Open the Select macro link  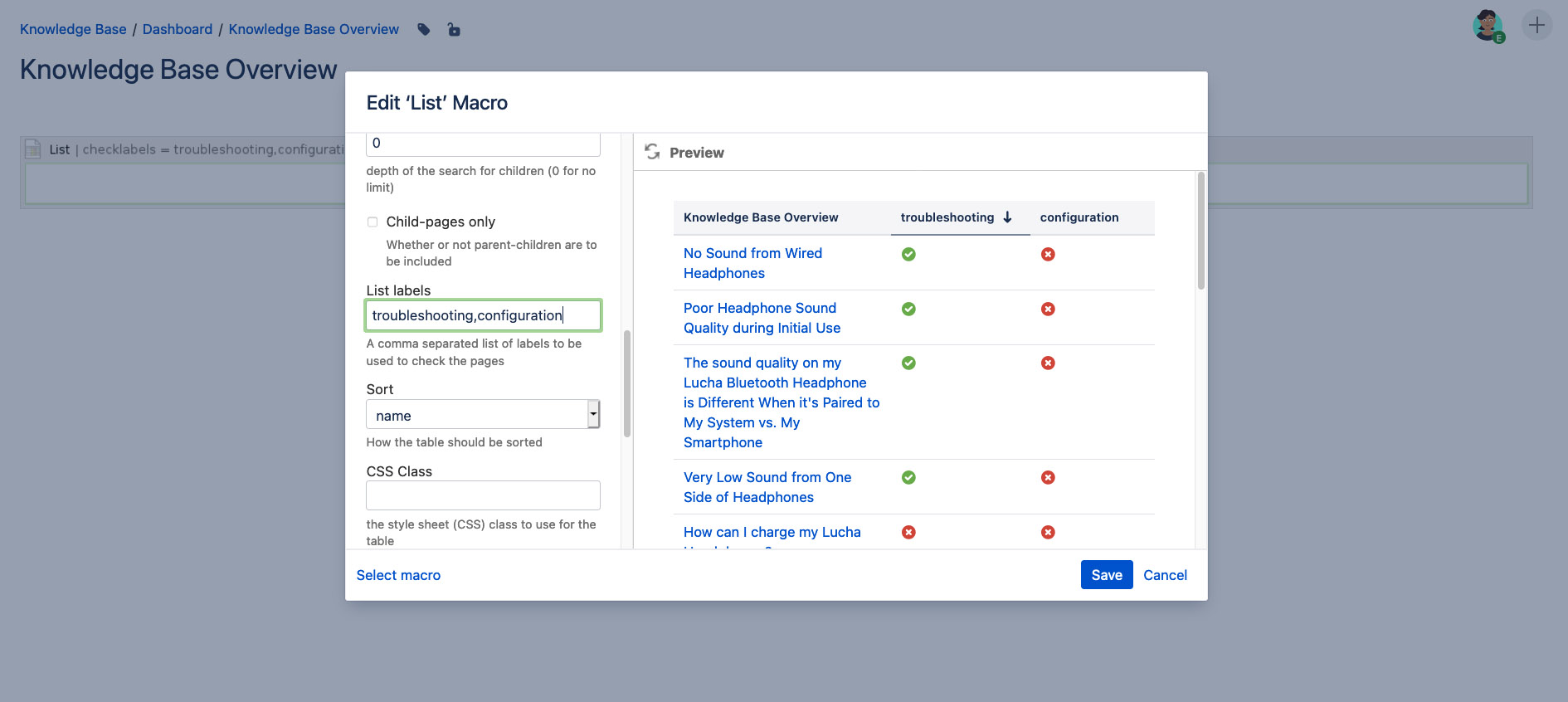coord(398,575)
